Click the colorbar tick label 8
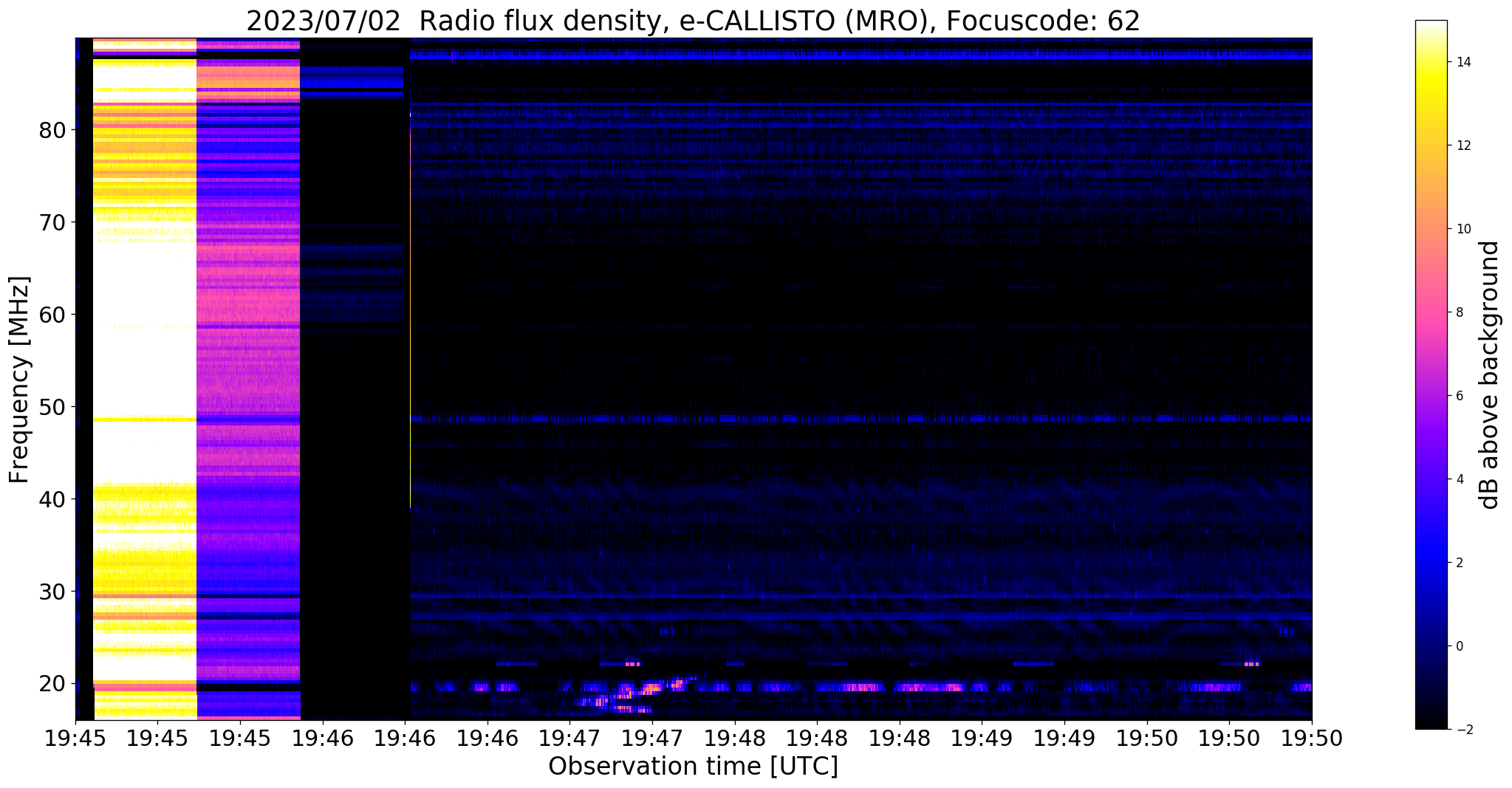Viewport: 1512px width, 788px height. point(1458,312)
